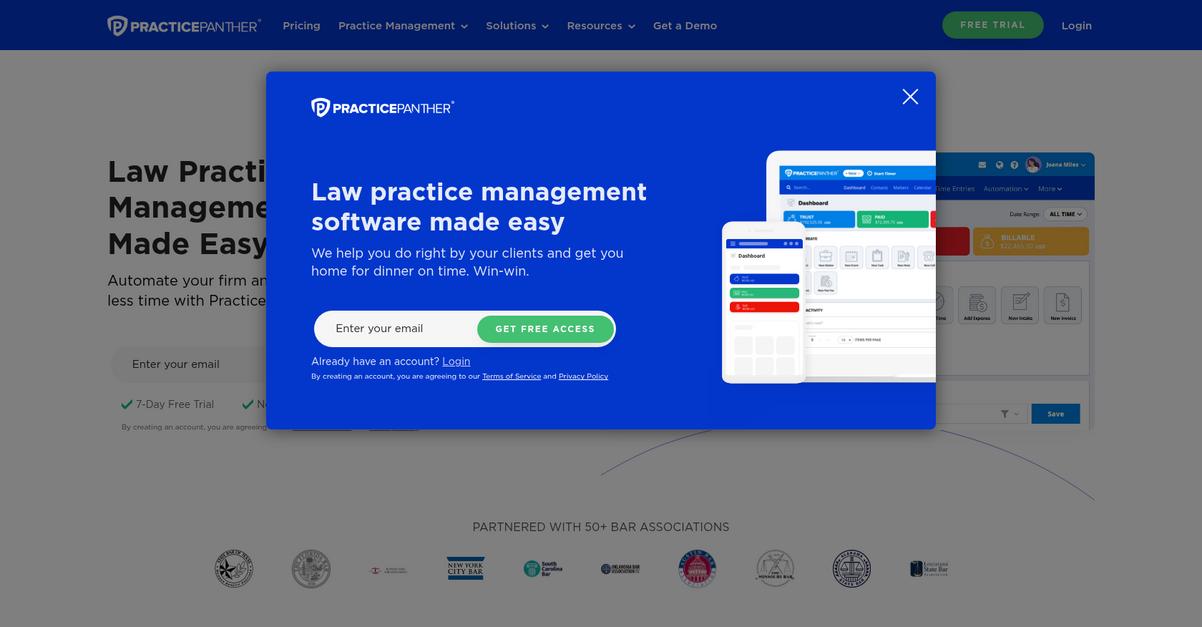1202x627 pixels.
Task: Click the South Carolina Bar logo
Action: (543, 568)
